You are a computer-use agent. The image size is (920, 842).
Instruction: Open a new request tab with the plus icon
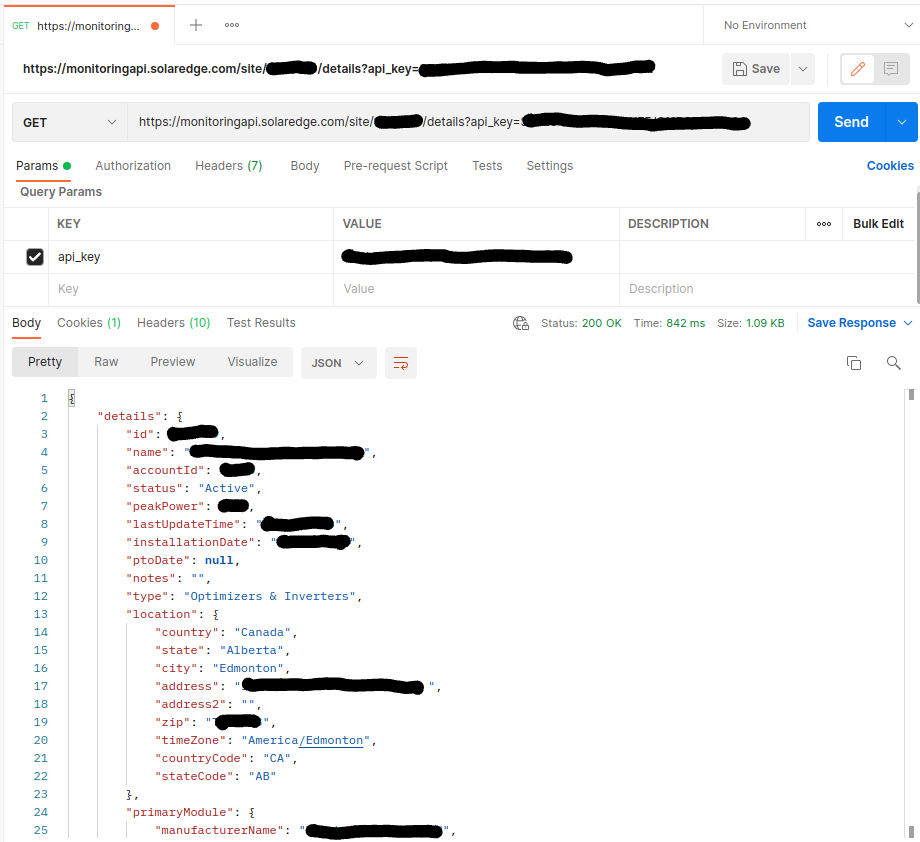[x=195, y=24]
